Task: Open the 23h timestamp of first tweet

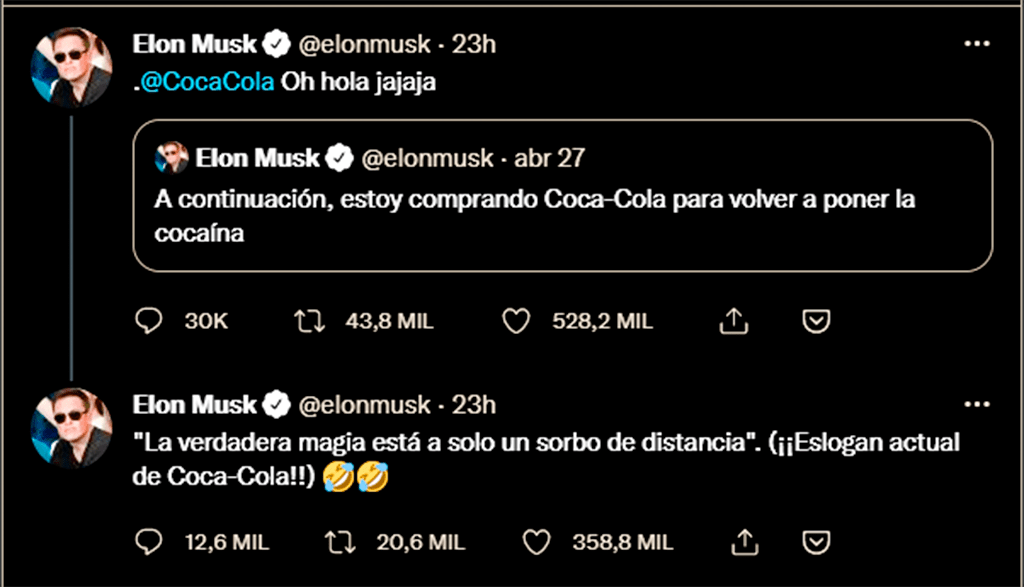Action: coord(474,44)
